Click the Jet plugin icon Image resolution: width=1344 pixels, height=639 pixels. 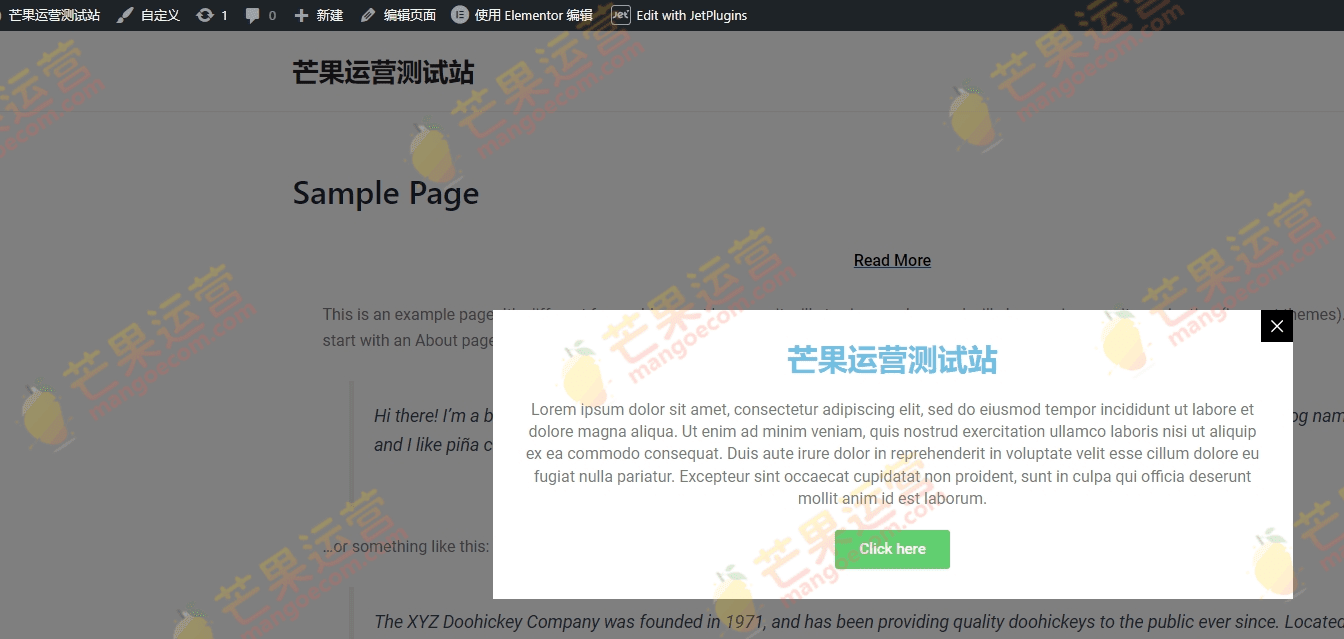[x=621, y=15]
